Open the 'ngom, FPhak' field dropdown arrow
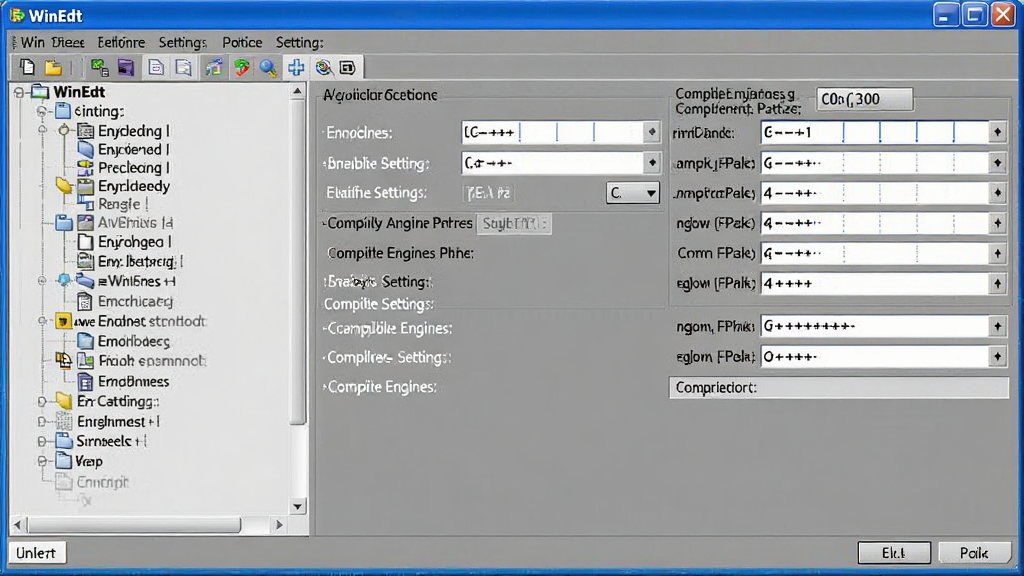This screenshot has height=576, width=1024. [x=997, y=326]
